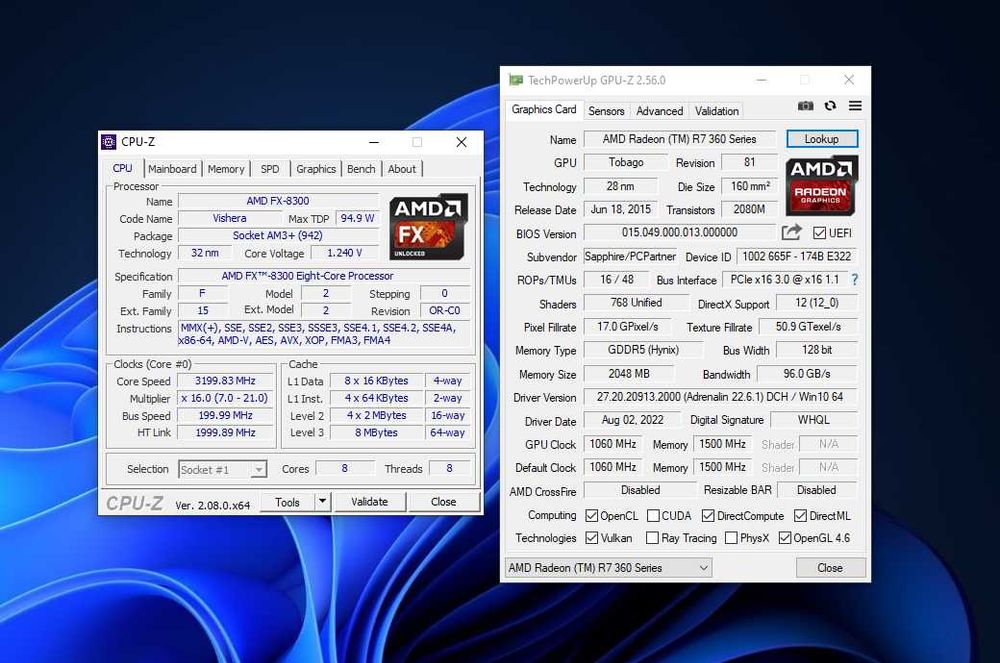The image size is (1000, 663).
Task: Click the HT Link value 1999.89 MHz
Action: pos(225,432)
